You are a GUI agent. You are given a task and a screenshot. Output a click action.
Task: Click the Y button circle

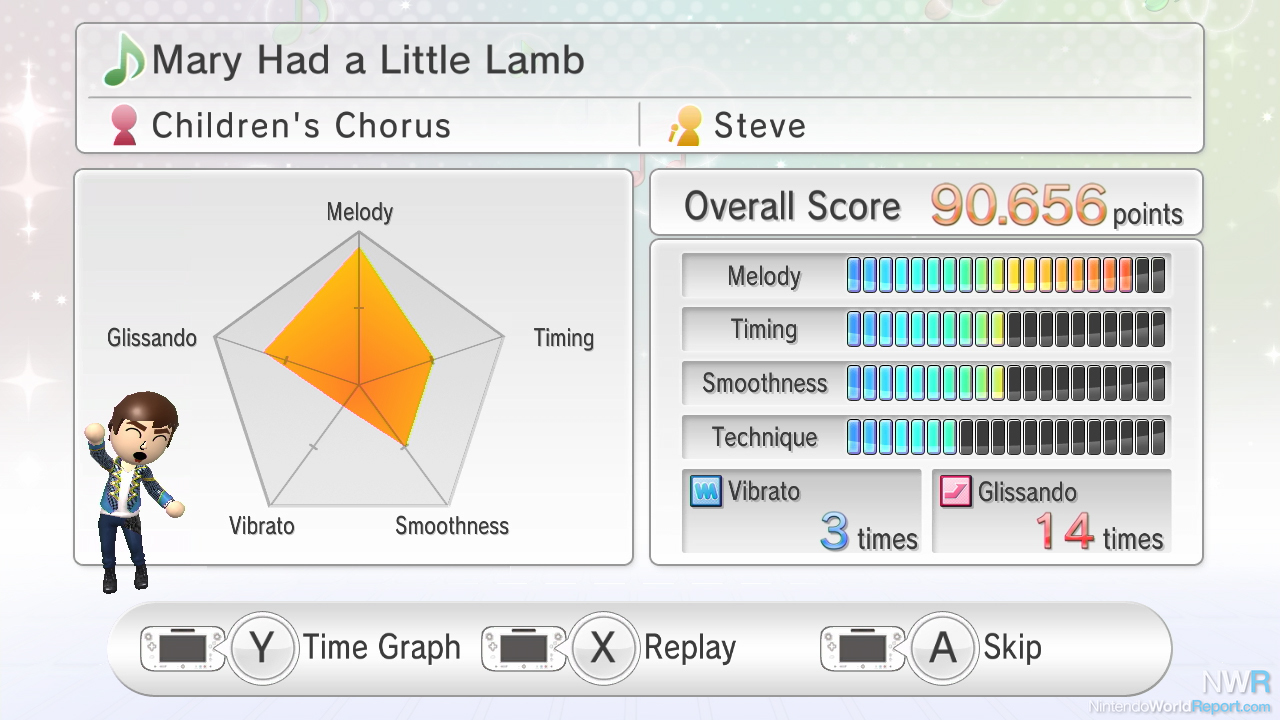coord(262,648)
